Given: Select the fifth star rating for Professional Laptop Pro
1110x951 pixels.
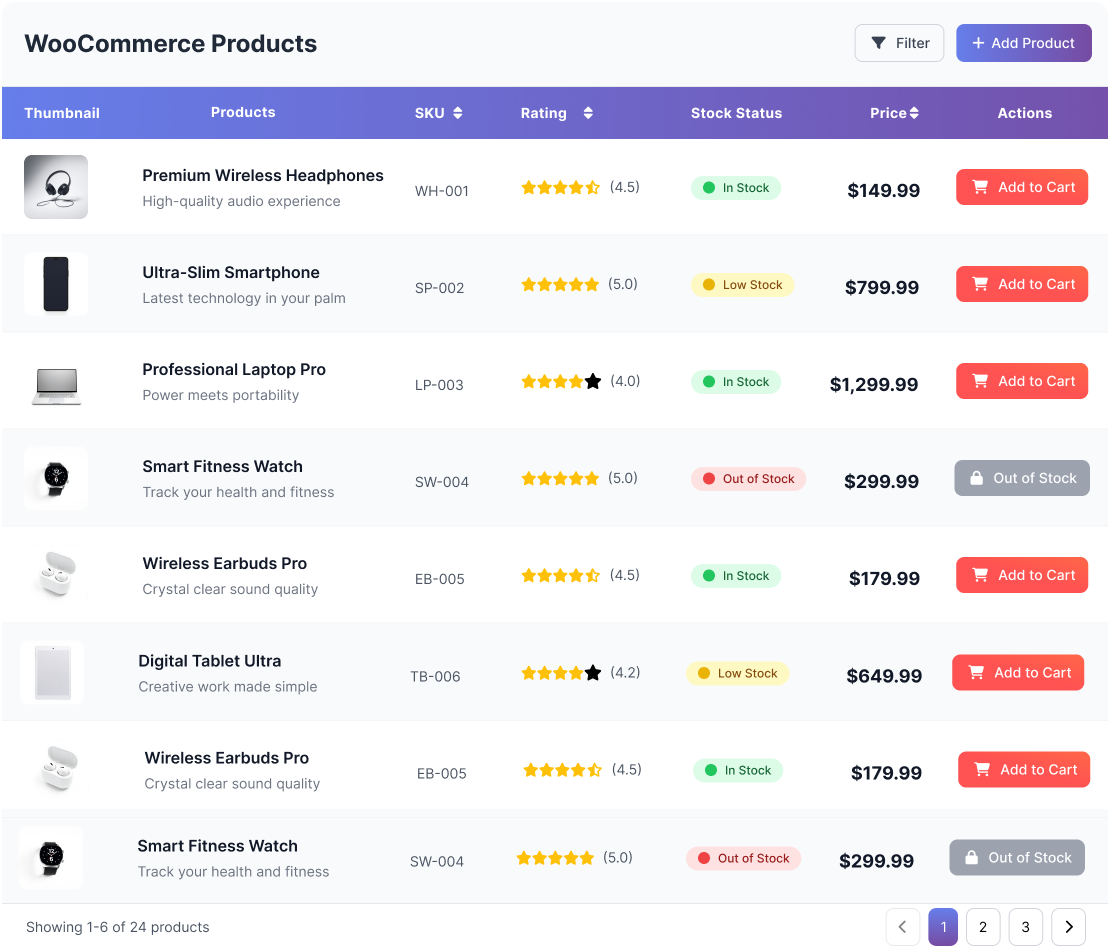Looking at the screenshot, I should (x=593, y=381).
